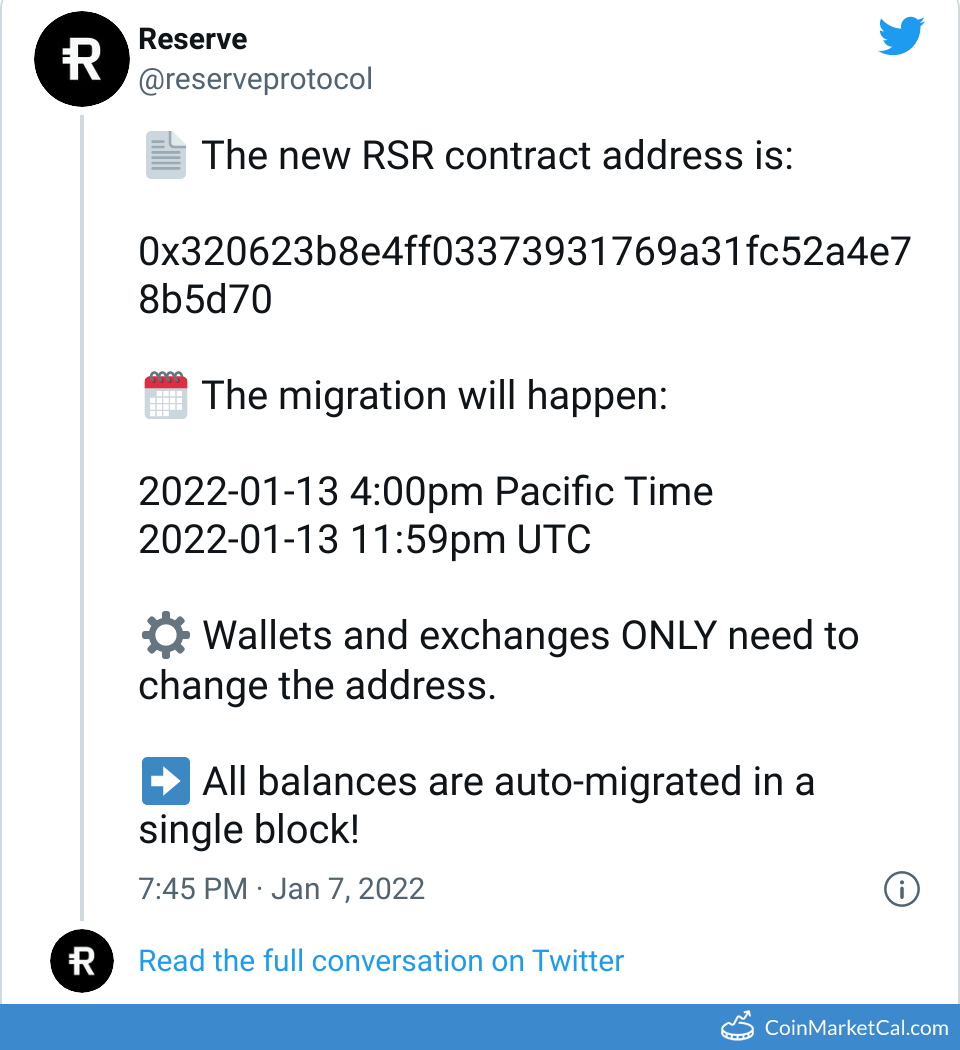The height and width of the screenshot is (1050, 960).
Task: Click the CoinMarketCal.com link
Action: [x=855, y=1025]
